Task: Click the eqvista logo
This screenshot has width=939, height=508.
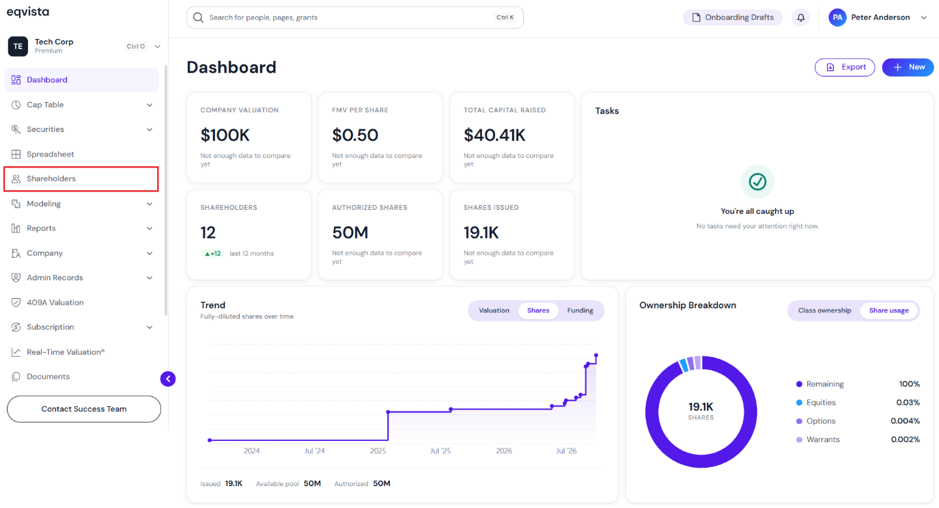Action: [x=28, y=12]
